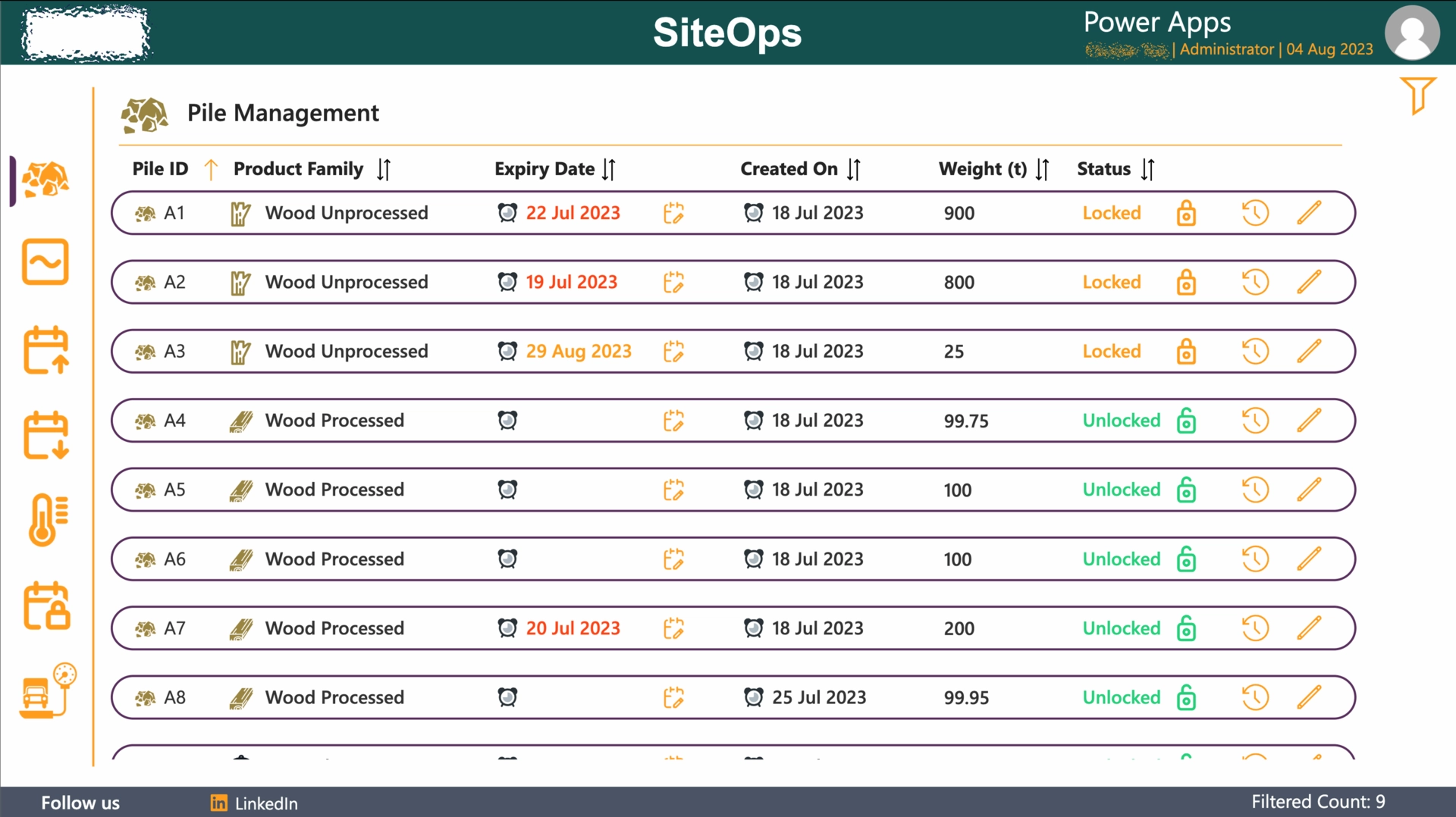Sort piles by the Status column
Screen dimensions: 1456x817
click(x=1147, y=169)
